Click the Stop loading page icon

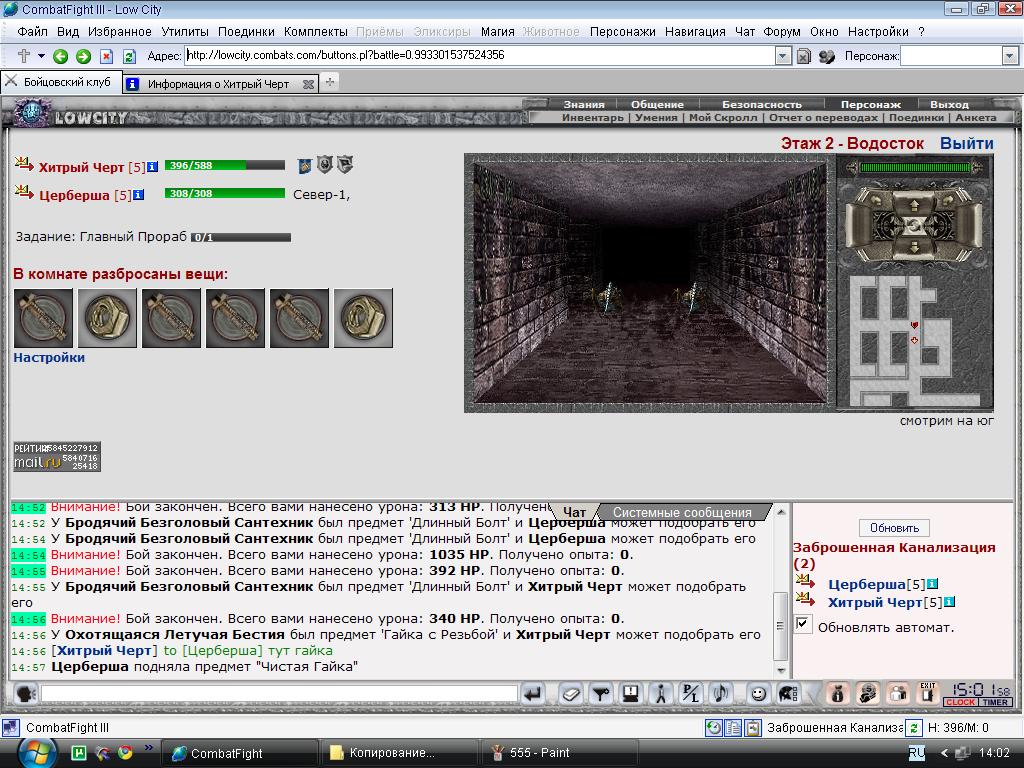[x=106, y=57]
